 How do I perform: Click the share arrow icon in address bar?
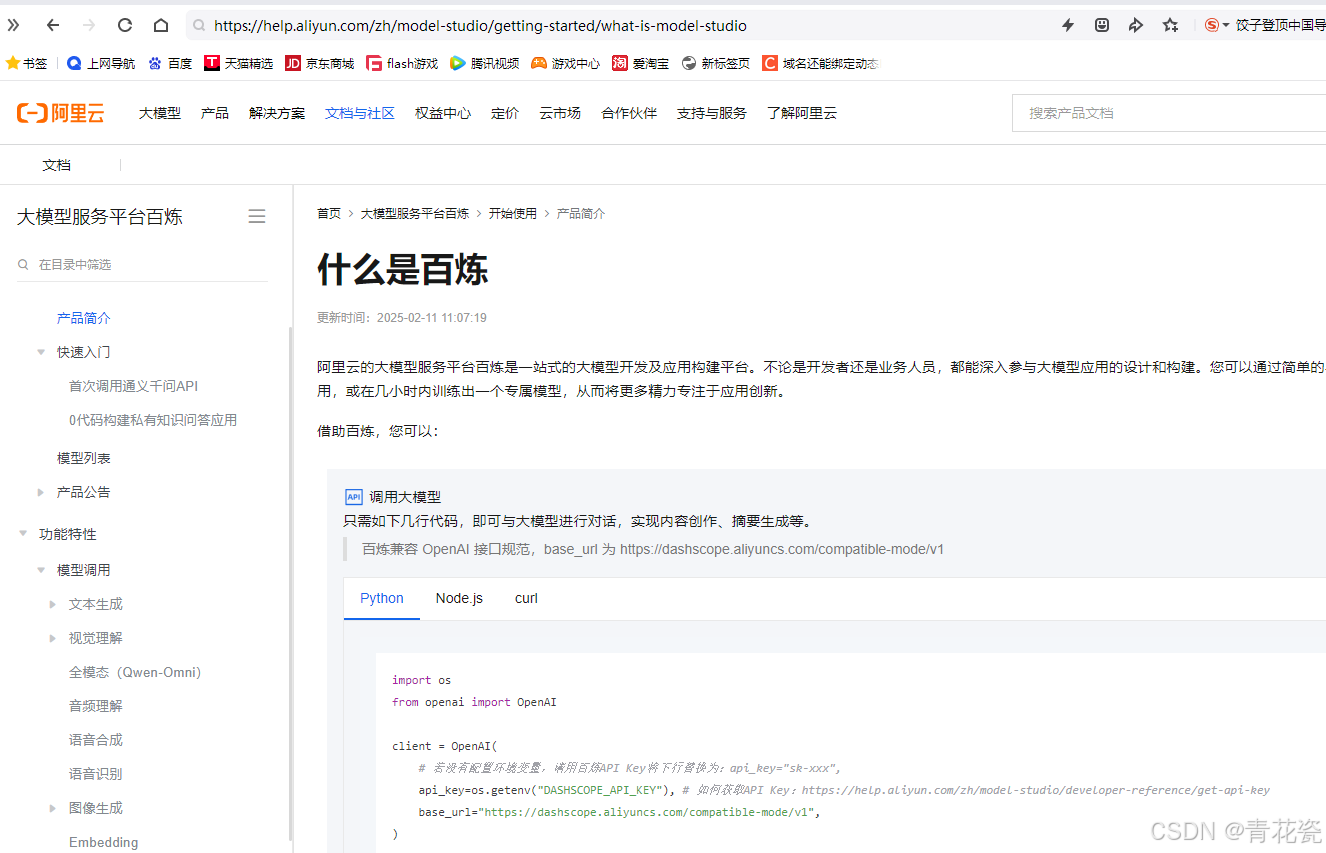(1136, 25)
